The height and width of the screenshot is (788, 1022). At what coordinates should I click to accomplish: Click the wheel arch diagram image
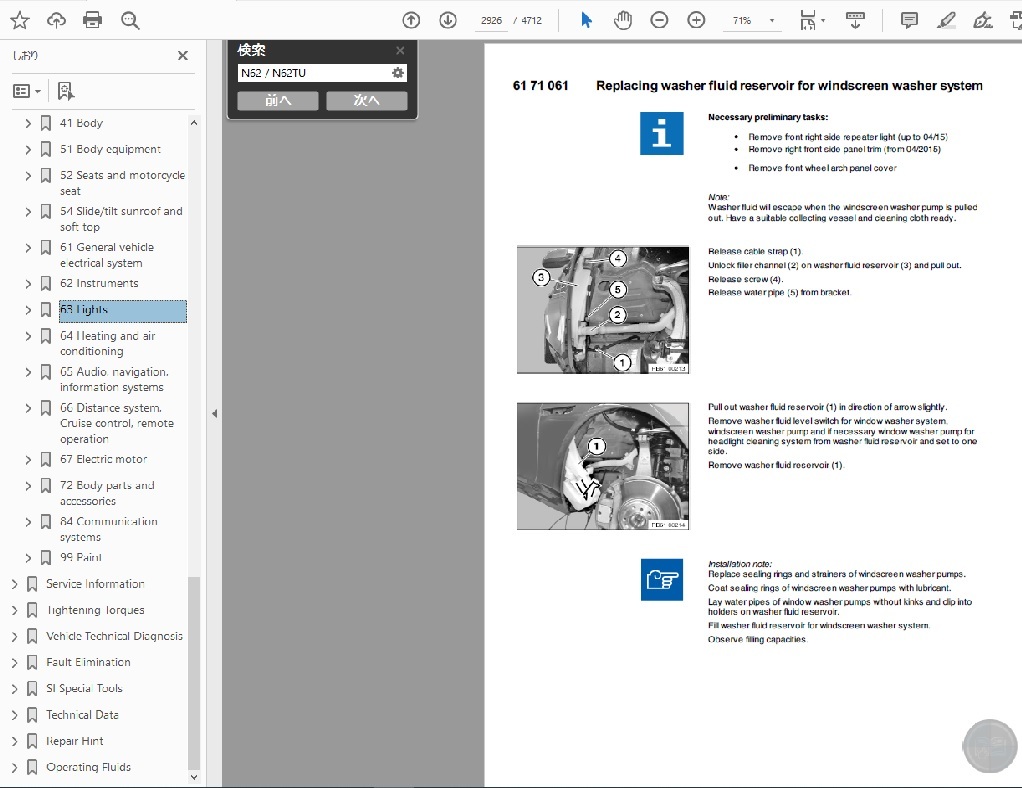coord(603,466)
